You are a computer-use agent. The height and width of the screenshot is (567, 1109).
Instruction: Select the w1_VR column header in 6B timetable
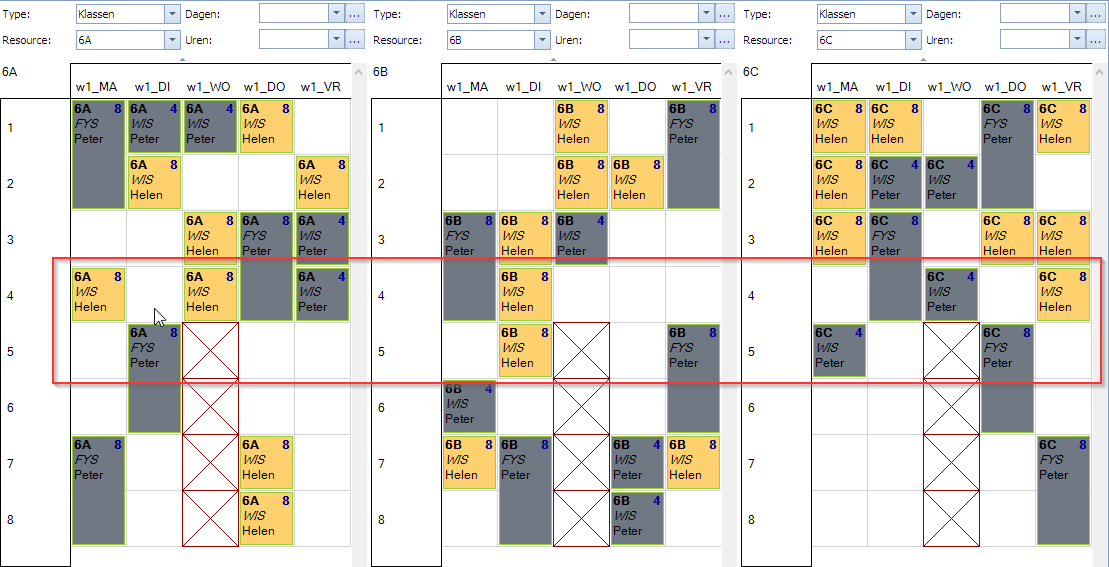click(692, 87)
